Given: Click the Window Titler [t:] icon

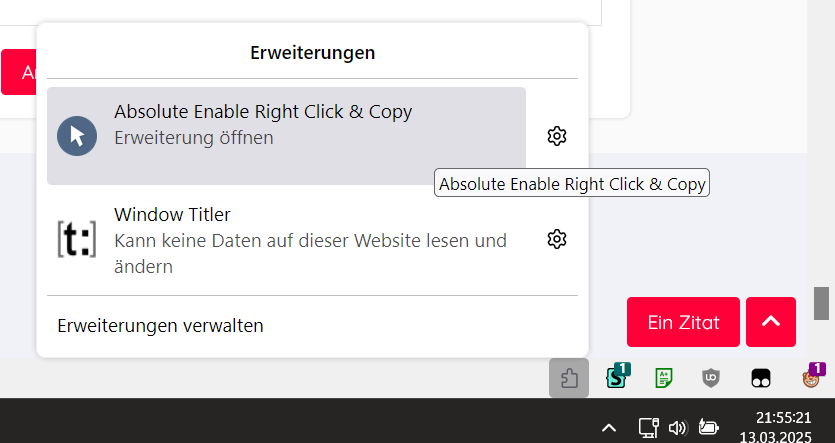Looking at the screenshot, I should [x=77, y=240].
